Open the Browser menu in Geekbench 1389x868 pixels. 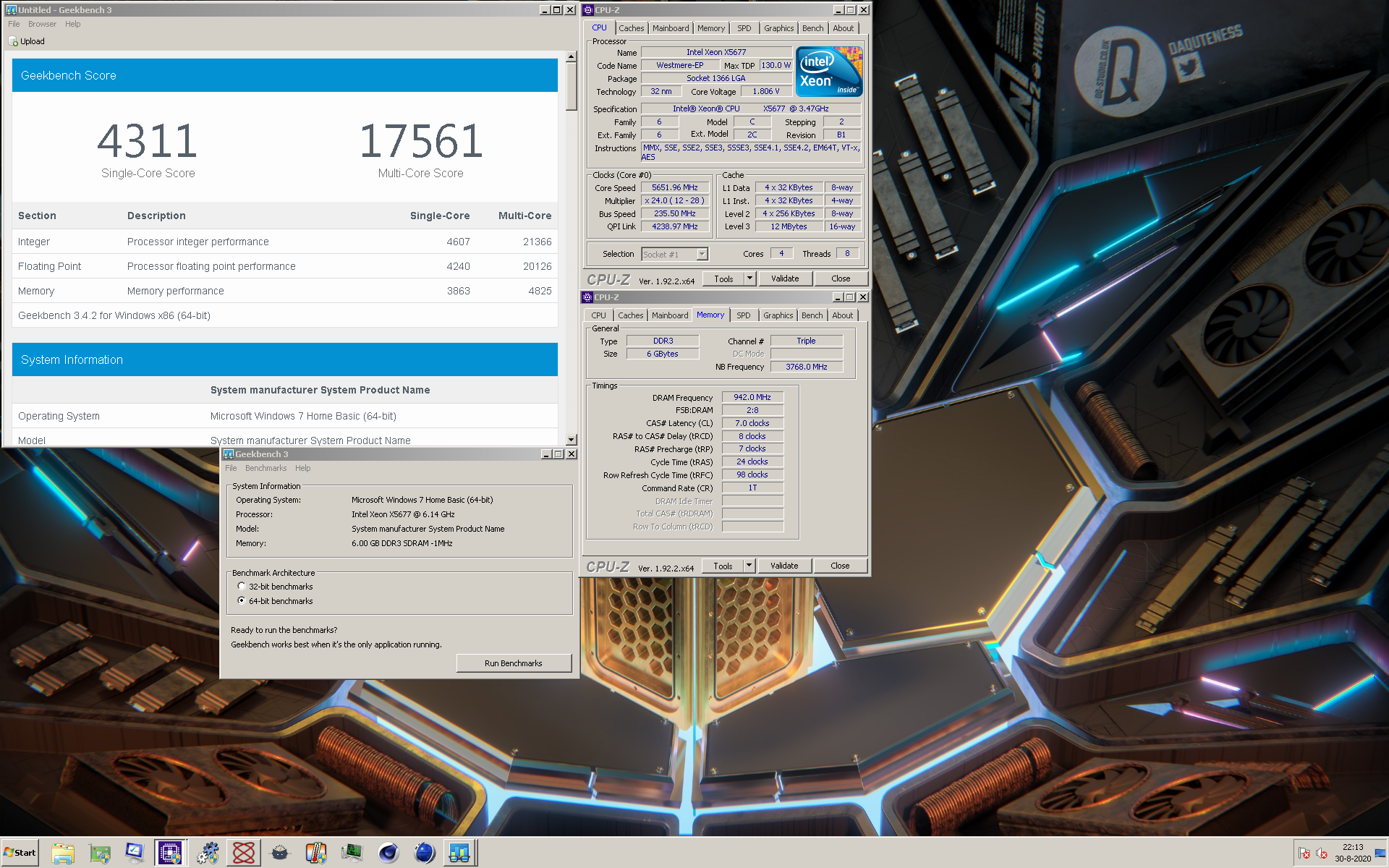click(x=42, y=25)
